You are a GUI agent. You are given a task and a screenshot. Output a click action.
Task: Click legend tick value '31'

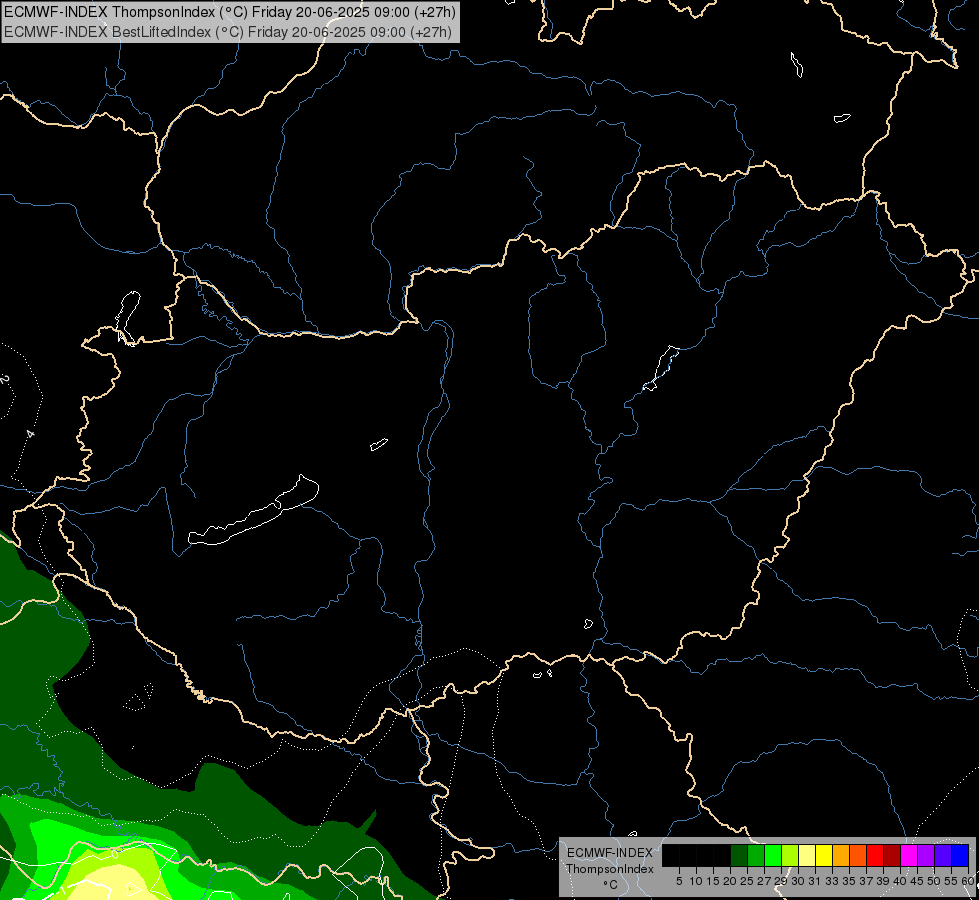click(x=815, y=881)
